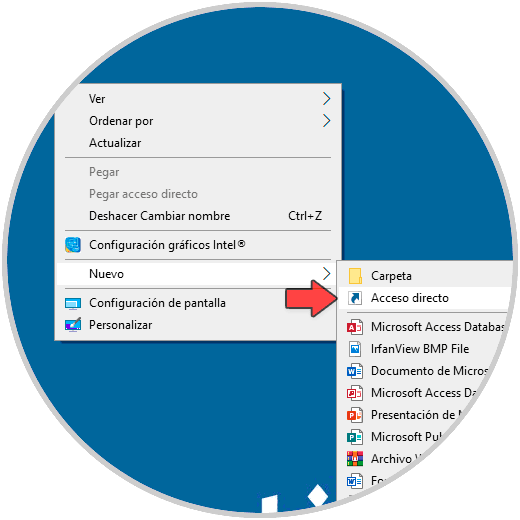The width and height of the screenshot is (520, 520).
Task: Click the Intel graphics settings icon
Action: click(x=73, y=245)
